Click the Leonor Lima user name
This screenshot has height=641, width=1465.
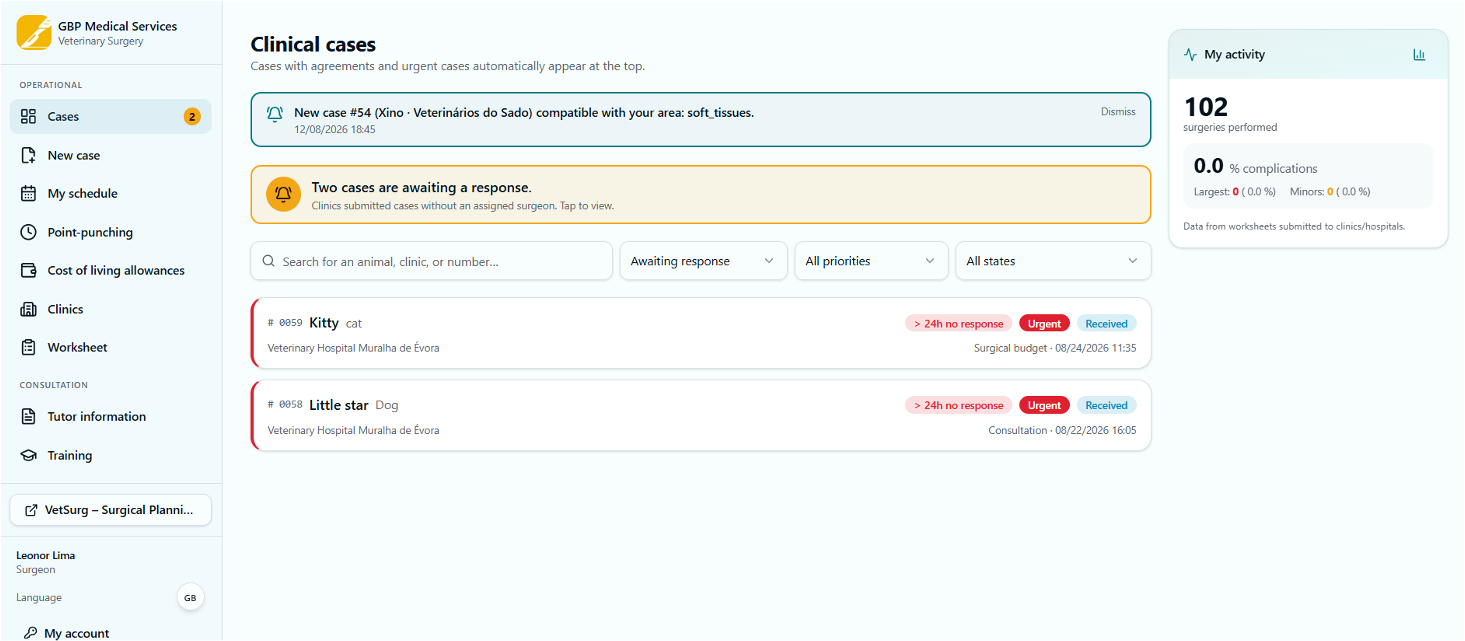(x=46, y=555)
